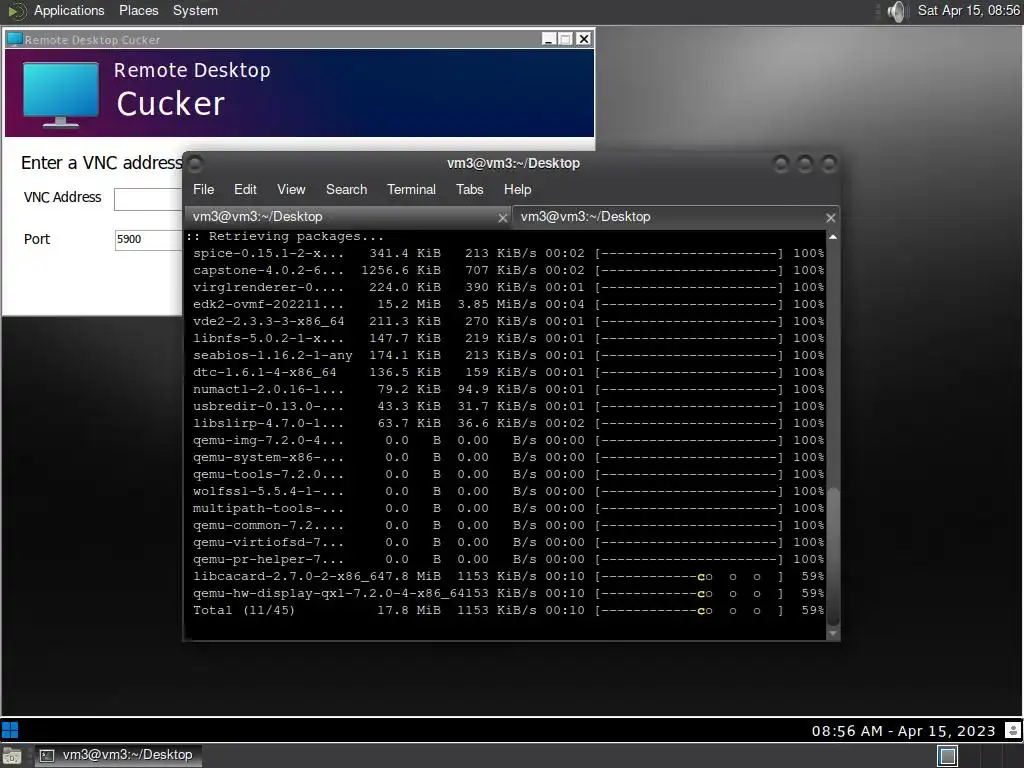This screenshot has width=1024, height=768.
Task: Click the Windows-style start icon in remote taskbar
Action: click(10, 729)
